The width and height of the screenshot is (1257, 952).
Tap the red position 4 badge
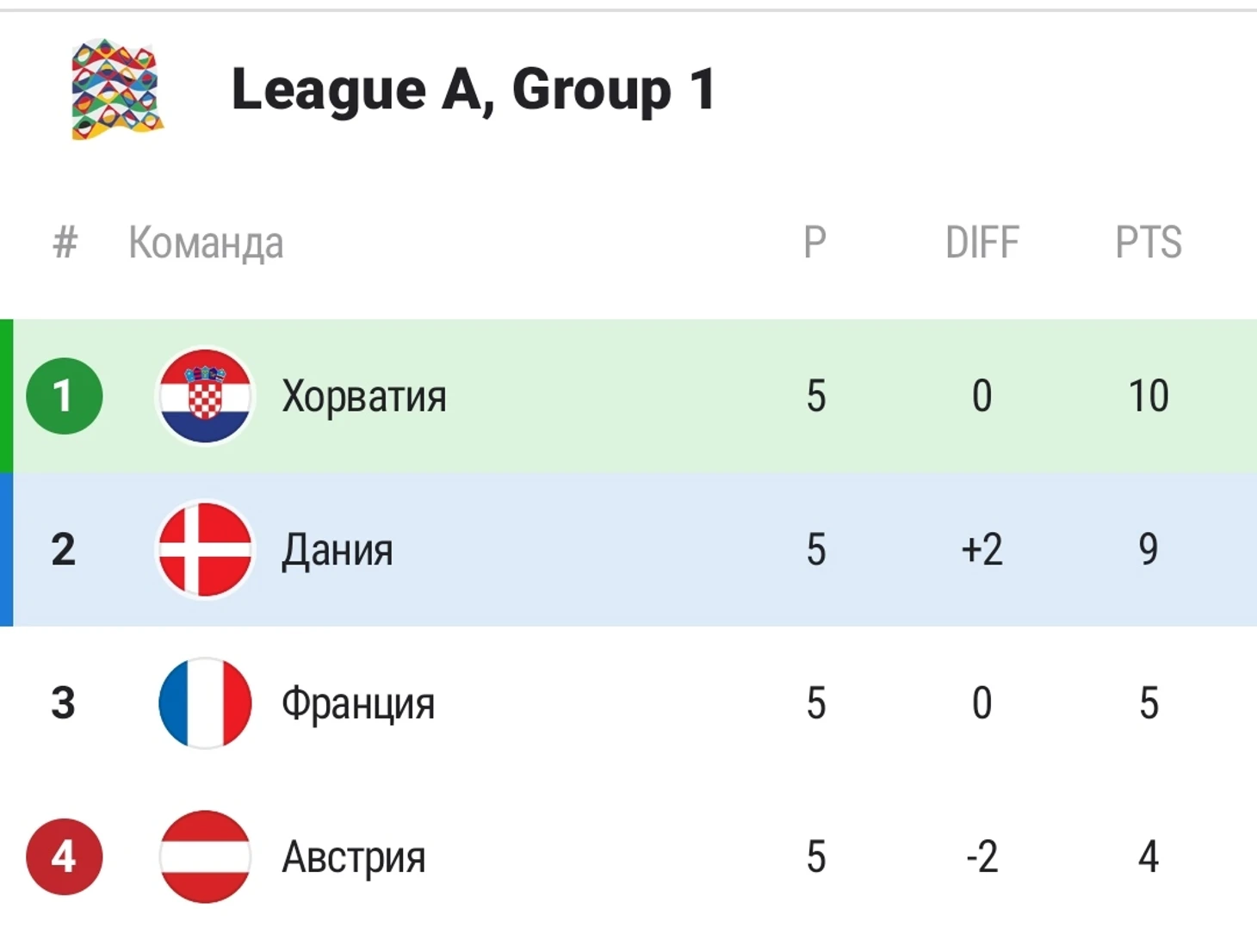point(65,856)
